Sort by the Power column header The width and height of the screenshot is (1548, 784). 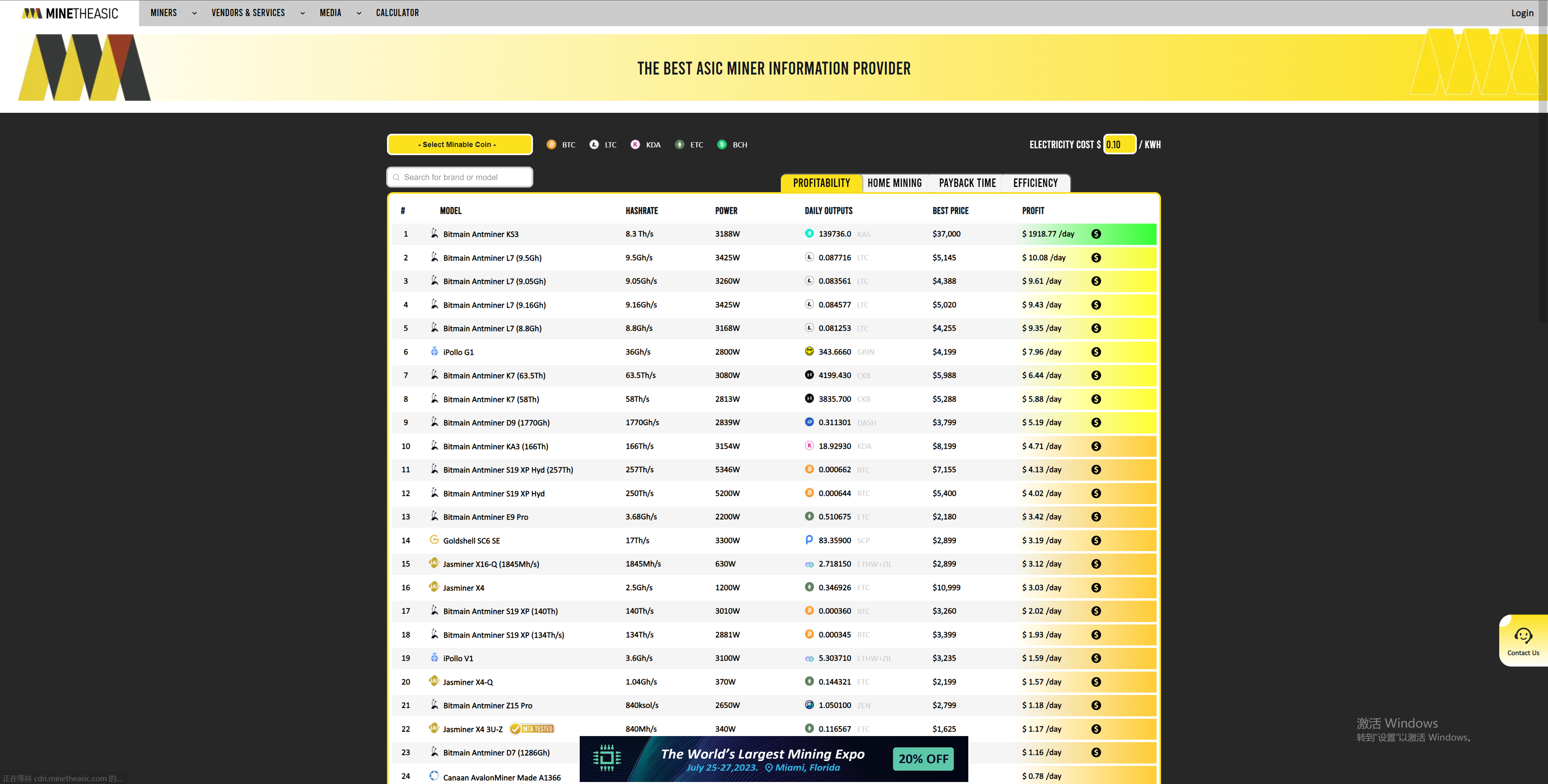pyautogui.click(x=726, y=211)
